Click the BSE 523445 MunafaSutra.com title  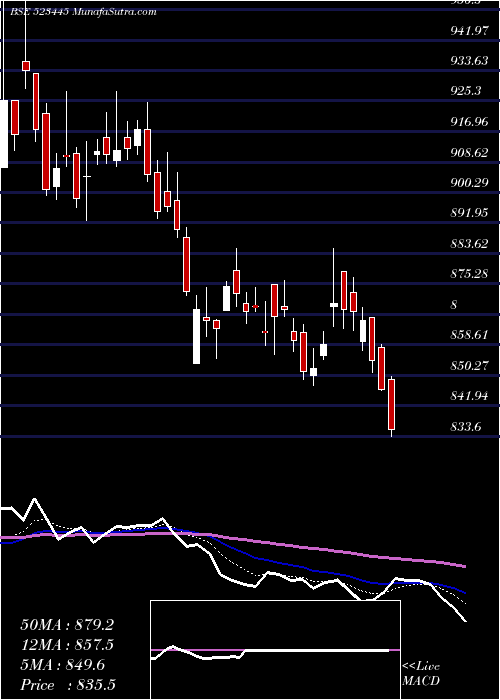pyautogui.click(x=83, y=12)
